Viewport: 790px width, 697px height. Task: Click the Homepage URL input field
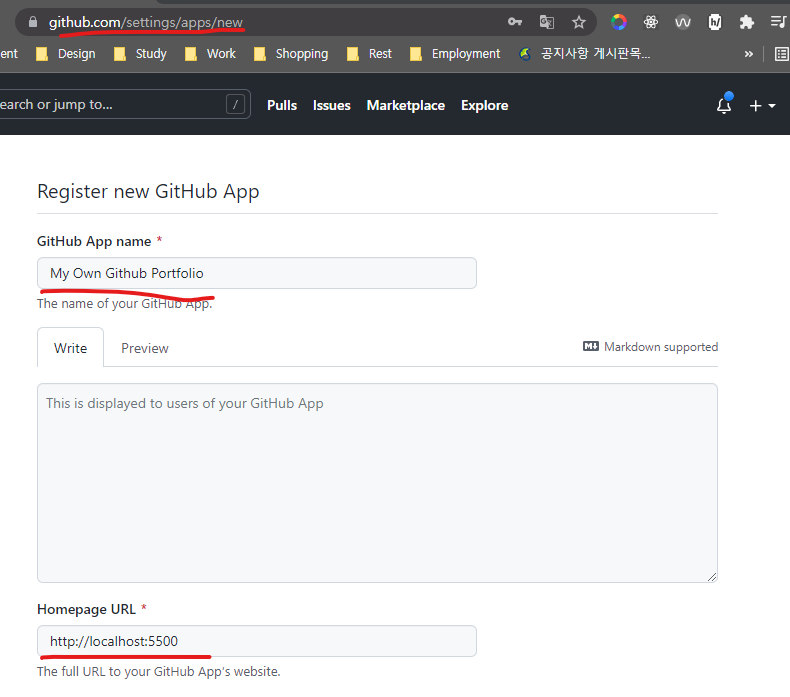pyautogui.click(x=256, y=641)
